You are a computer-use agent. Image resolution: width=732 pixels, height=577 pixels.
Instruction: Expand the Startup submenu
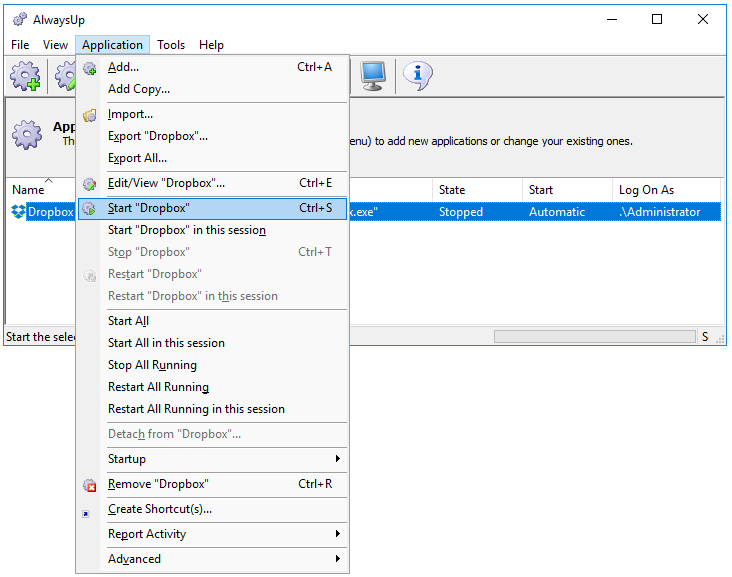[212, 459]
